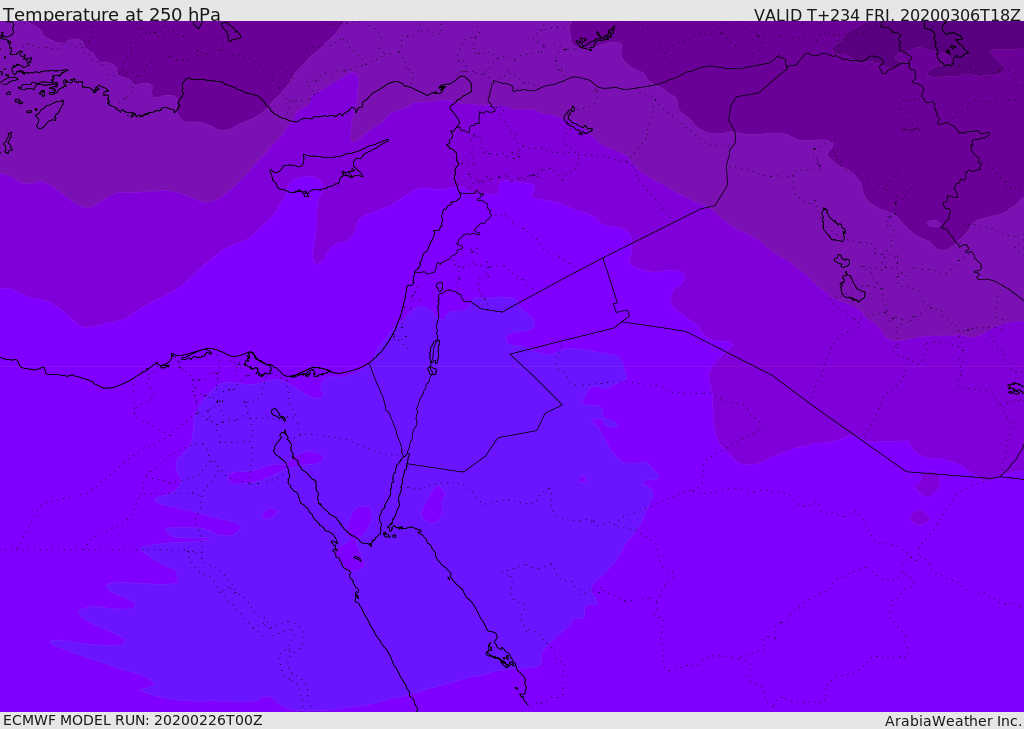The height and width of the screenshot is (729, 1024).
Task: Click the Rhodes island outline
Action: tap(48, 113)
